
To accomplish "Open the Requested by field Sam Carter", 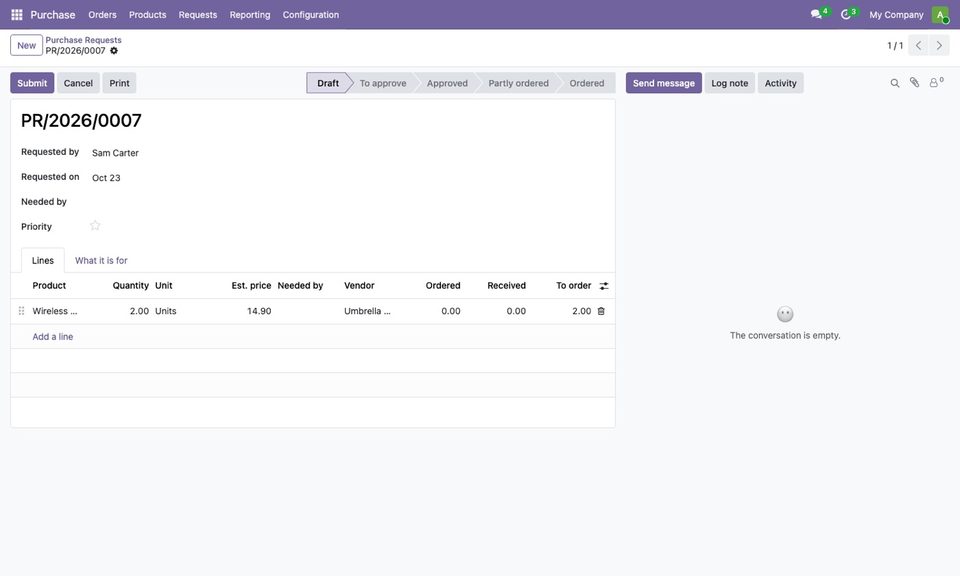I will (x=115, y=153).
